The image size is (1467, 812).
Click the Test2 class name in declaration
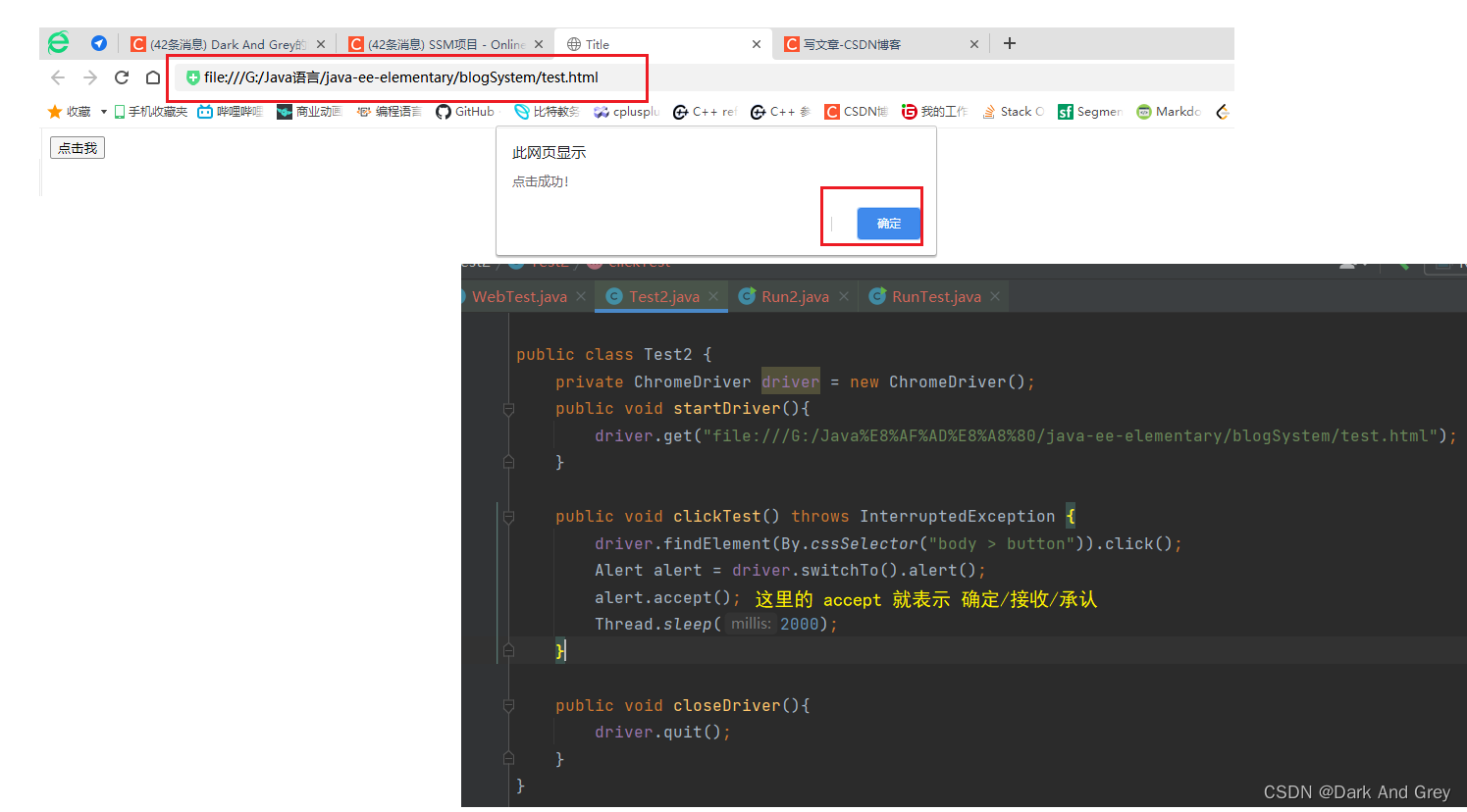[x=668, y=354]
